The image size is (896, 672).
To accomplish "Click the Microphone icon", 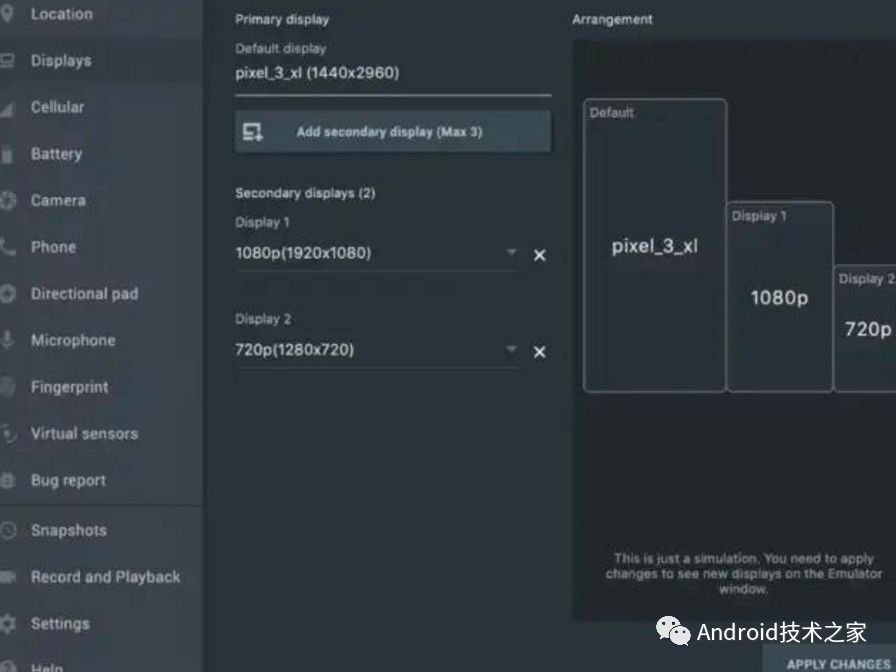I will 7,339.
